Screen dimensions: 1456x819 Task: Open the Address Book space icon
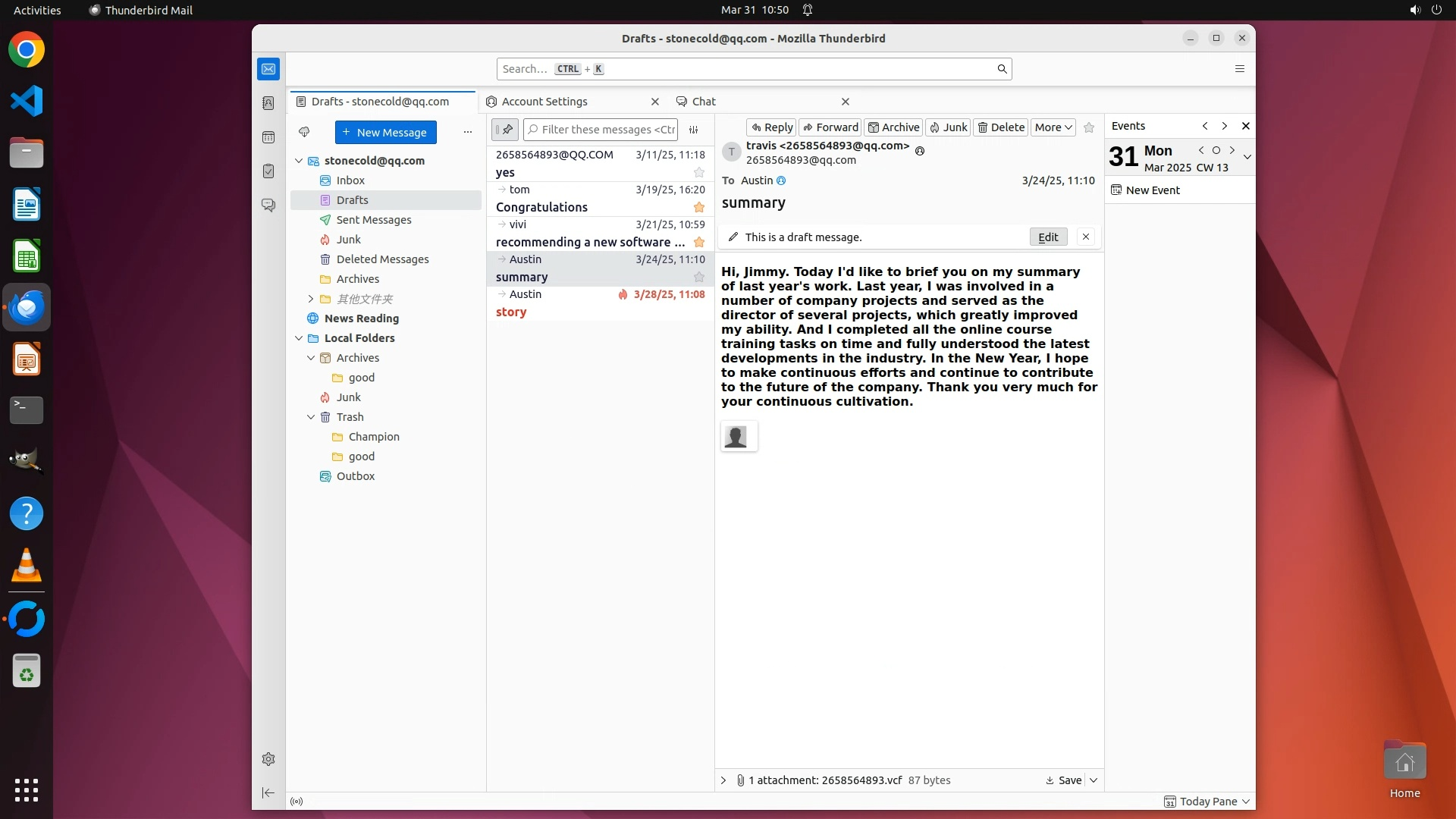click(268, 103)
